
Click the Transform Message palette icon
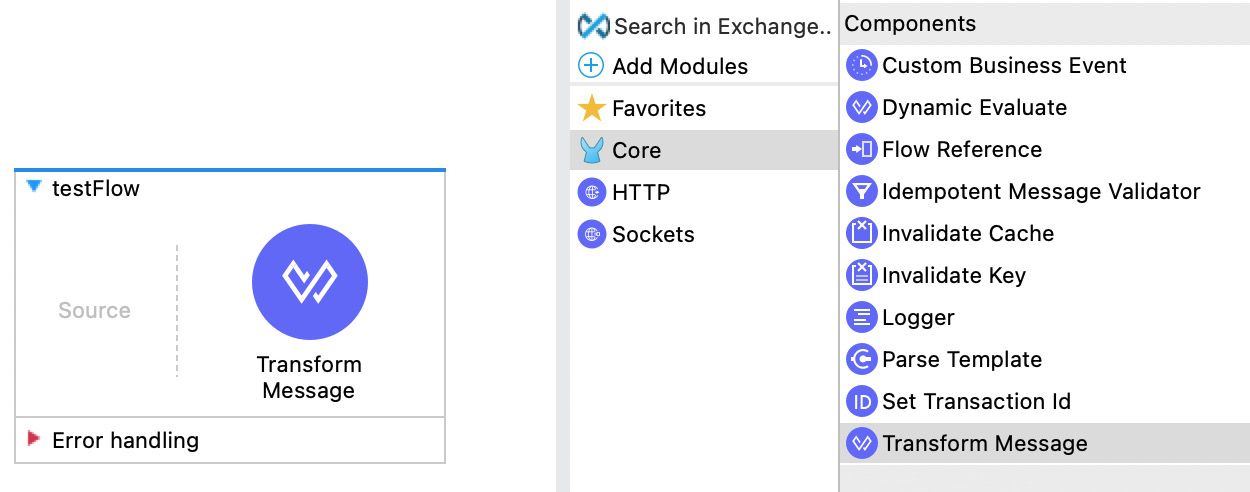click(x=861, y=444)
